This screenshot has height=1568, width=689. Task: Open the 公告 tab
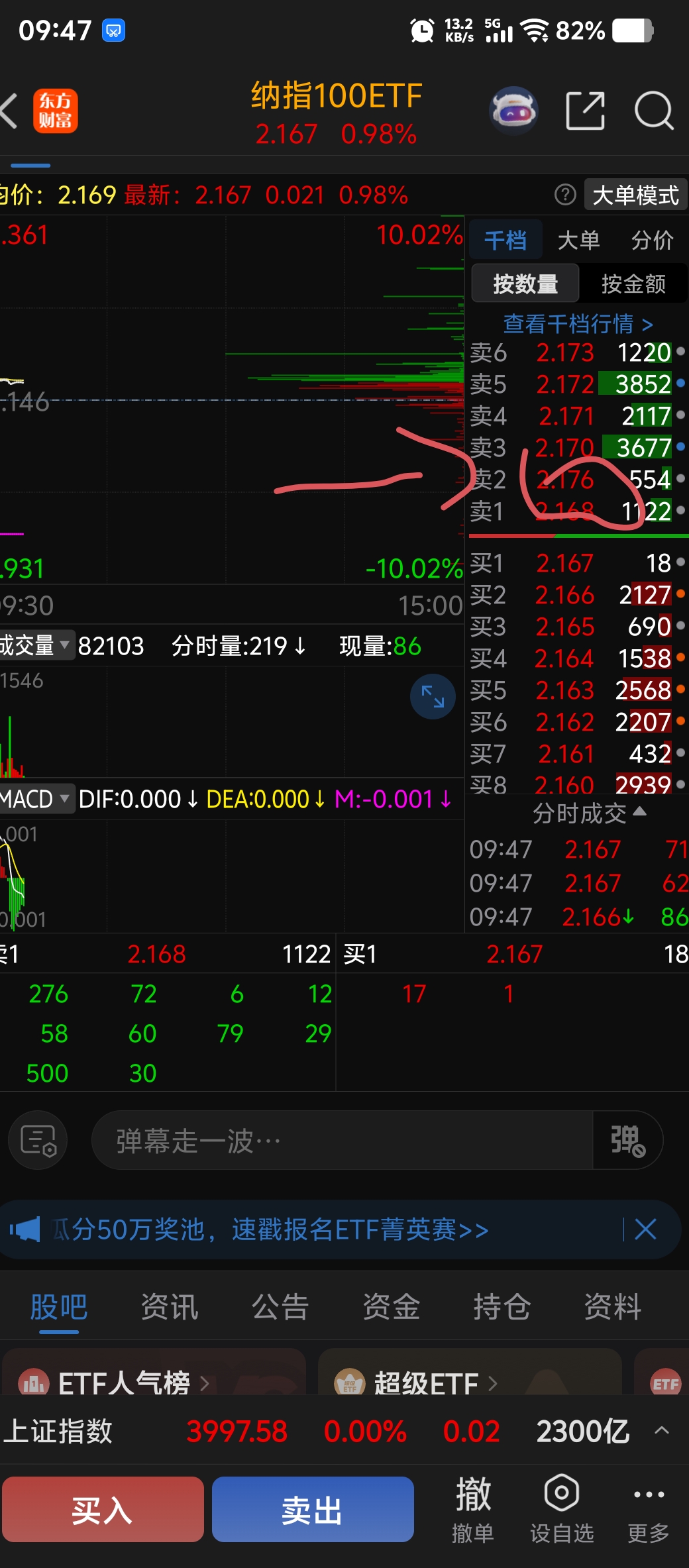pyautogui.click(x=280, y=1307)
